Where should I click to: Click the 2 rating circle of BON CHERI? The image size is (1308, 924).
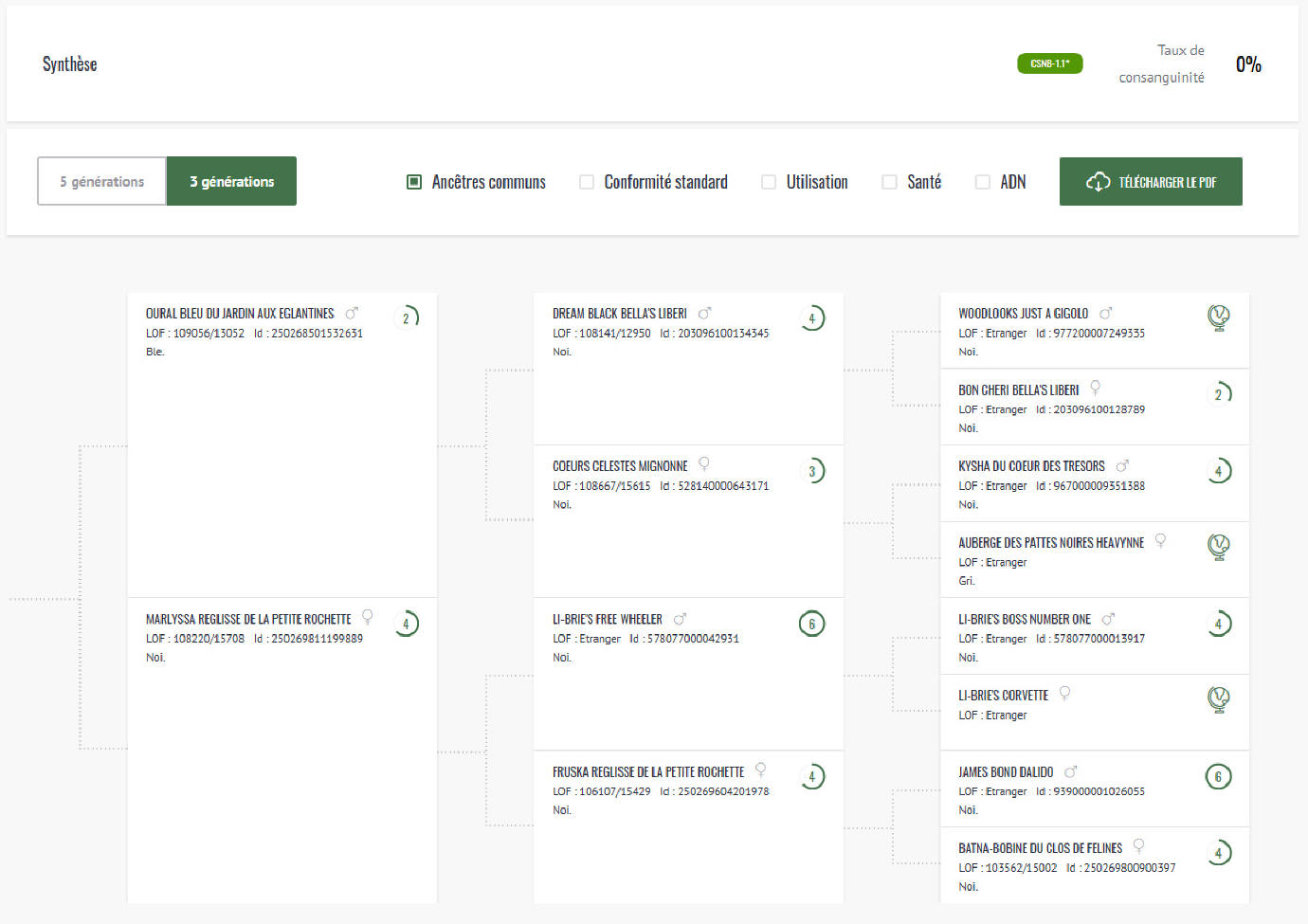1219,394
